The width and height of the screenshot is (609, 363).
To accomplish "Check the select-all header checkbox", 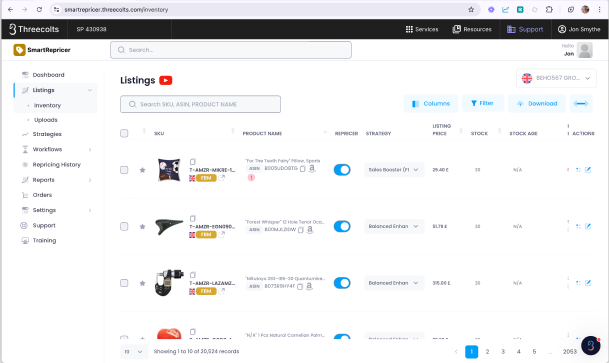I will (124, 134).
